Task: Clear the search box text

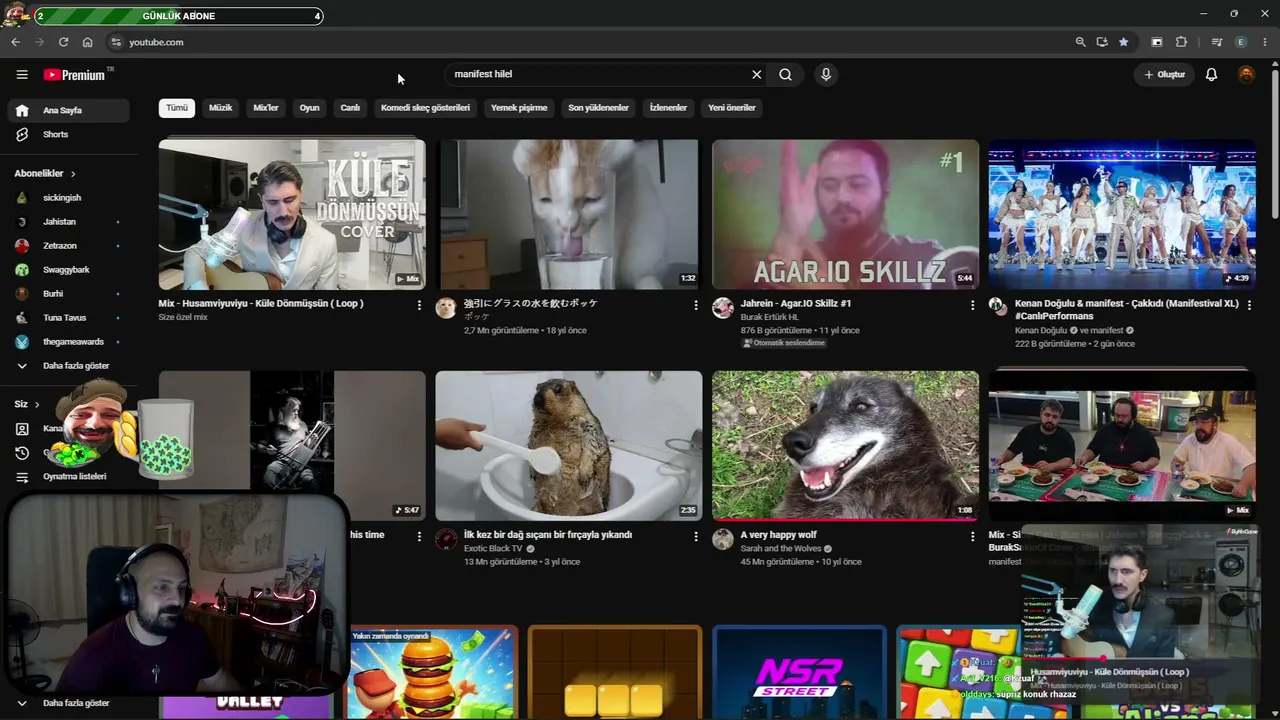Action: pyautogui.click(x=757, y=74)
